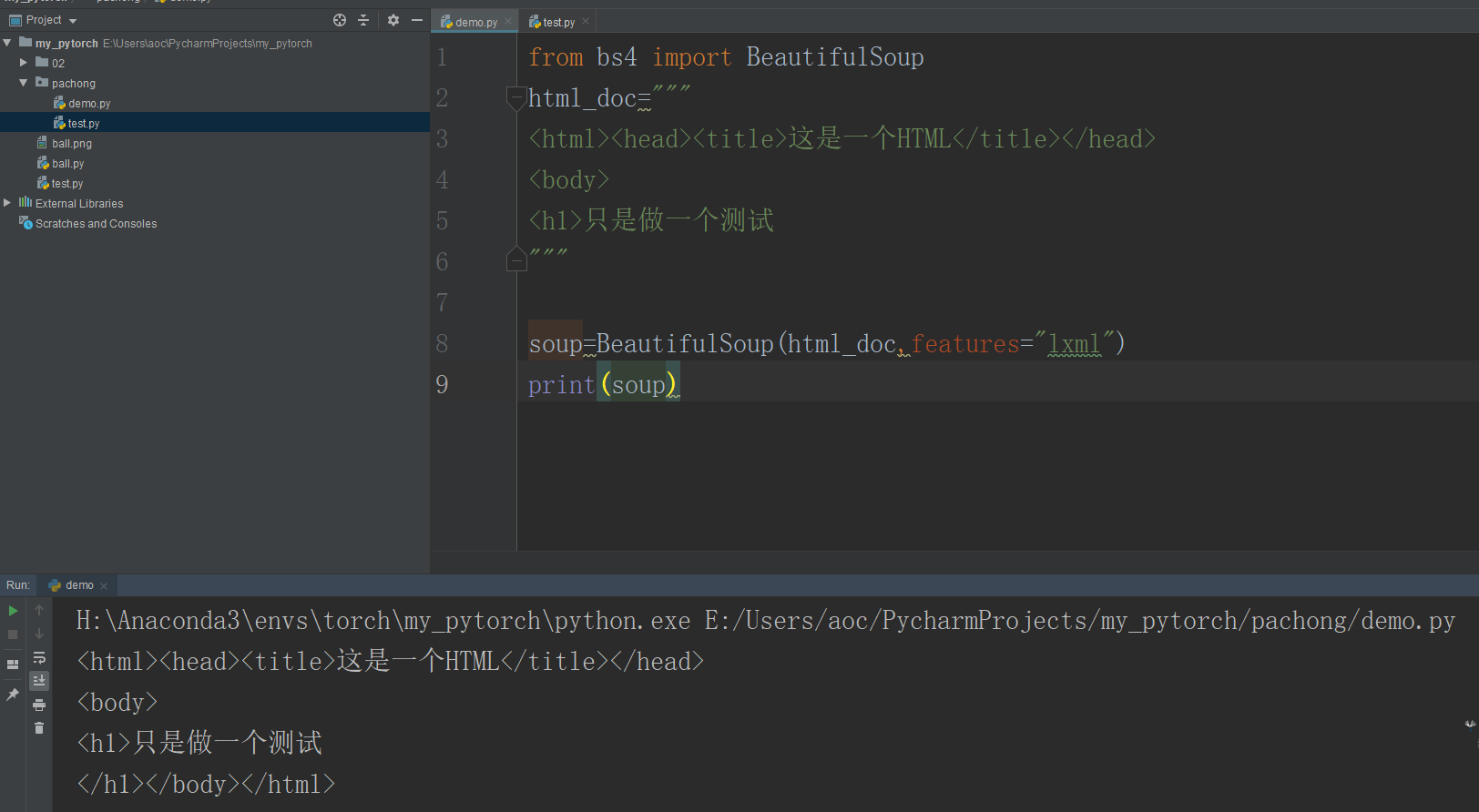Toggle soft-wrap in Run console
Screen dimensions: 1479x812
(x=39, y=657)
